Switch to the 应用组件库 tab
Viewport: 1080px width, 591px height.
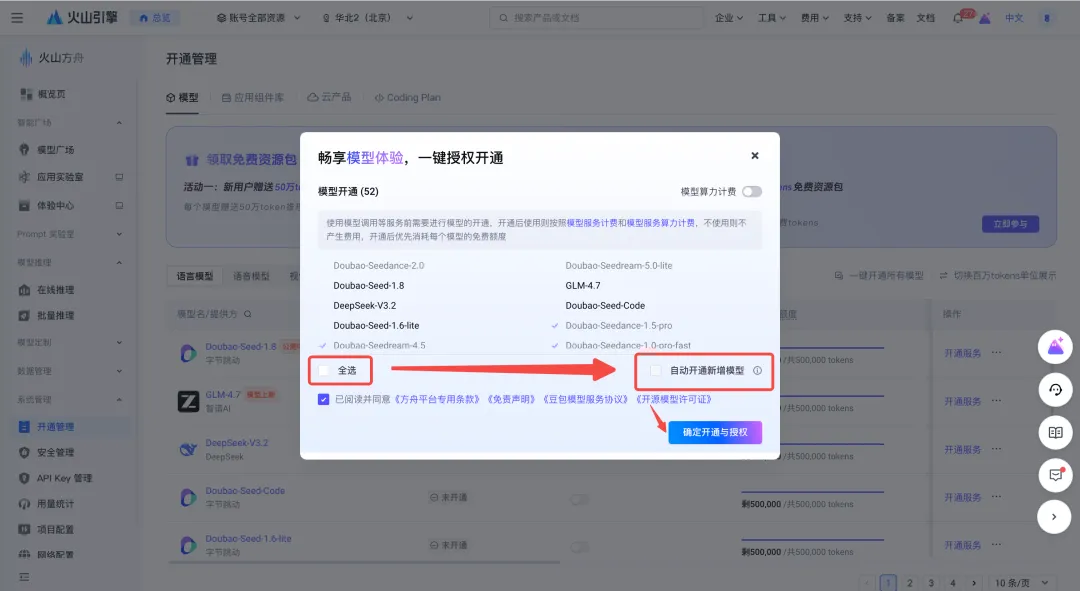tap(253, 98)
